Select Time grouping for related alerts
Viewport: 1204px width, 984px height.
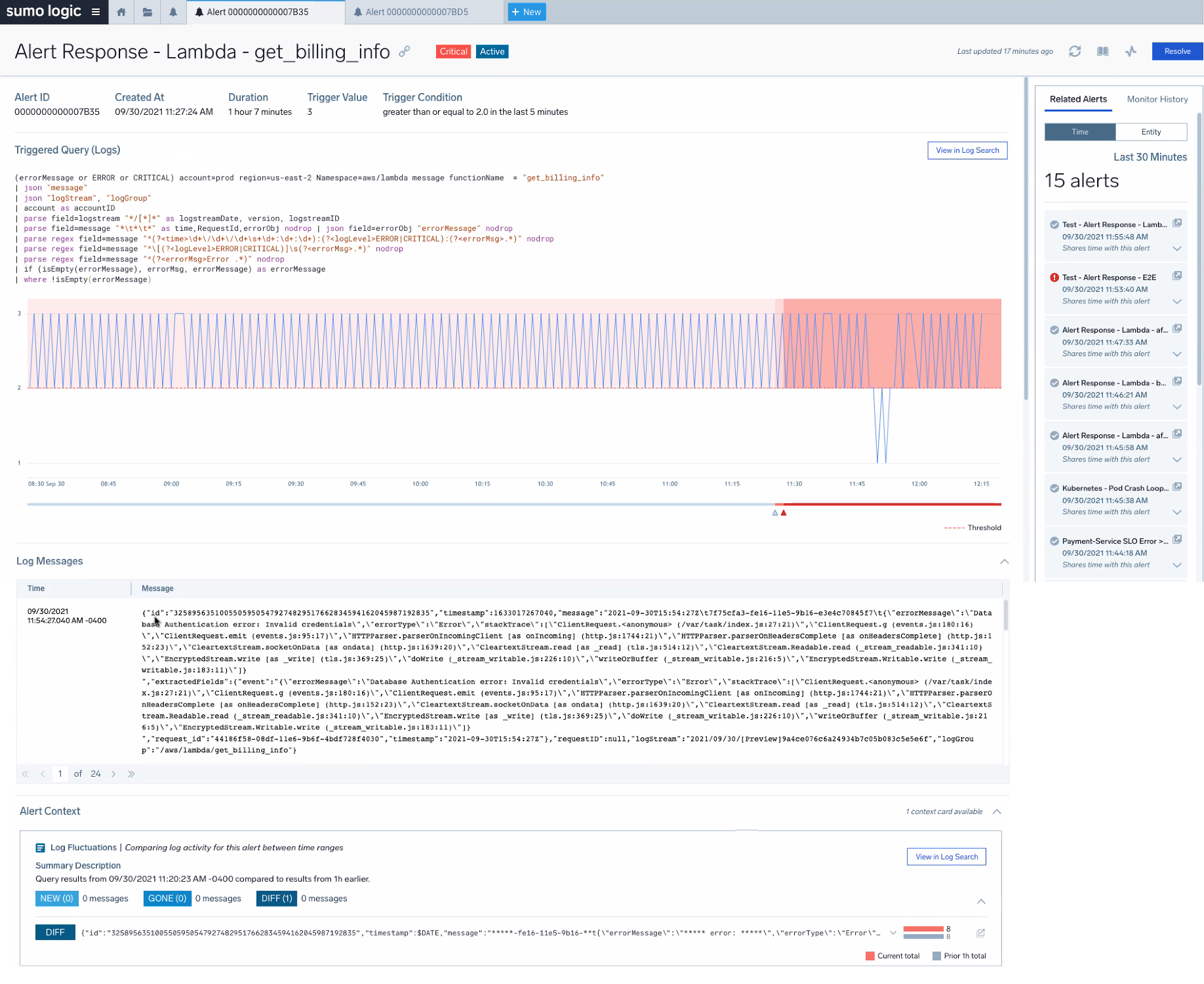(x=1079, y=132)
